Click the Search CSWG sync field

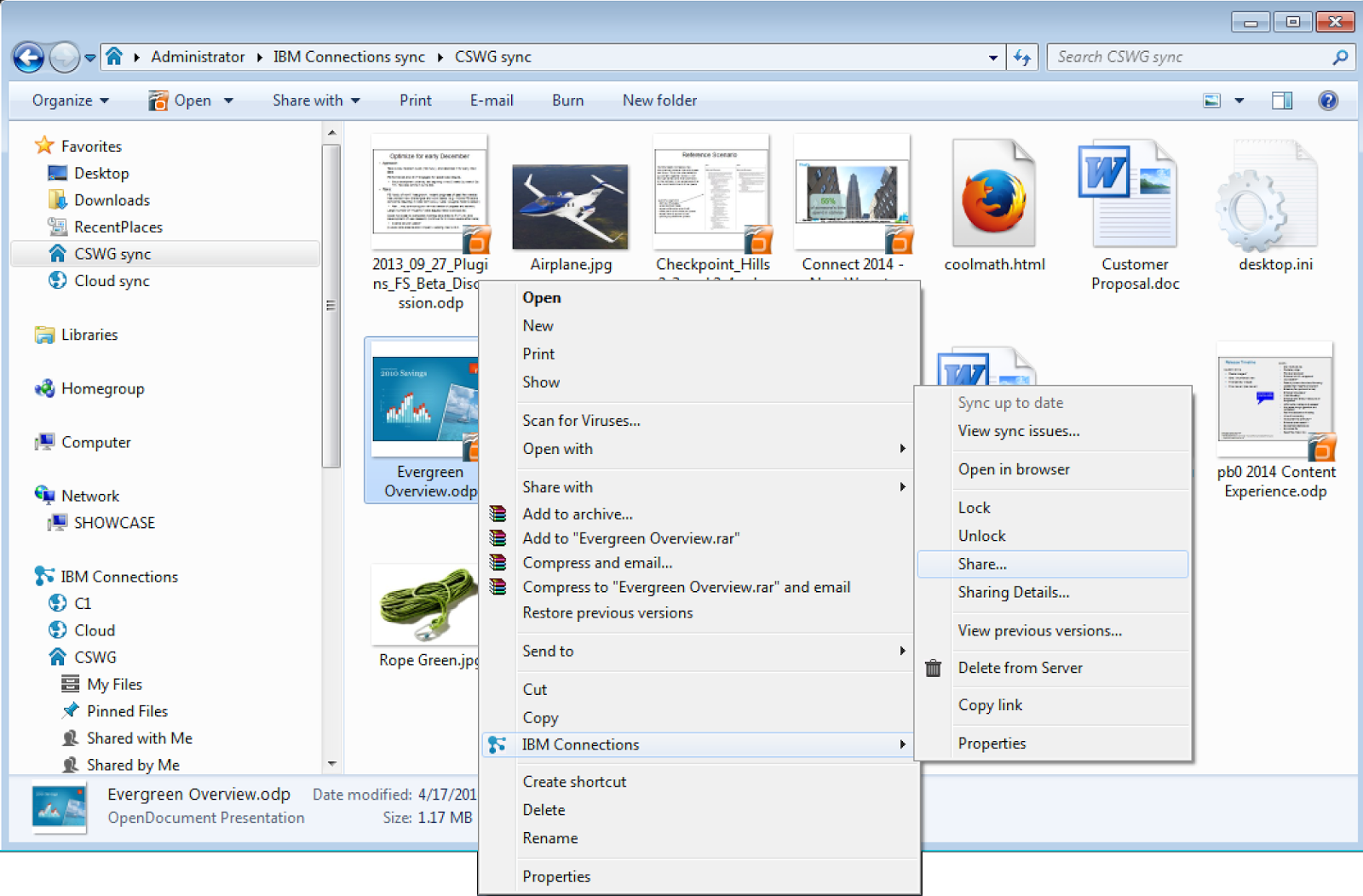[x=1191, y=57]
